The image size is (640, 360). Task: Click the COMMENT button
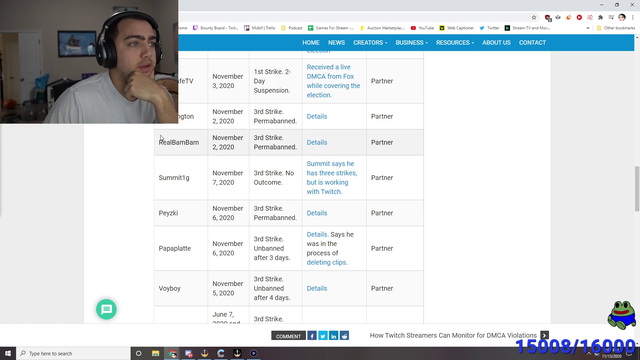(x=288, y=336)
